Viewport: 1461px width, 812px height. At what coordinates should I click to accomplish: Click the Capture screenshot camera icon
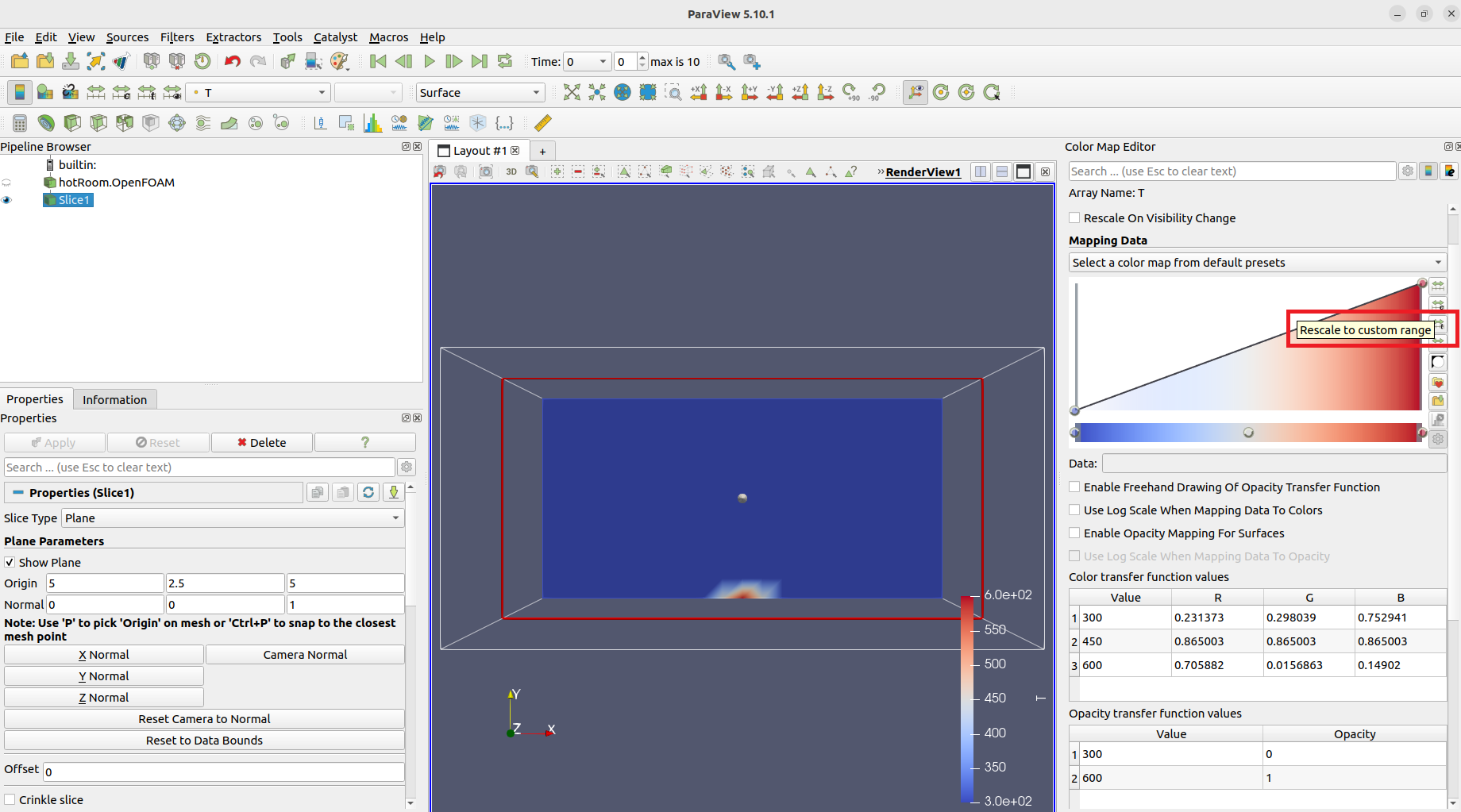point(486,171)
